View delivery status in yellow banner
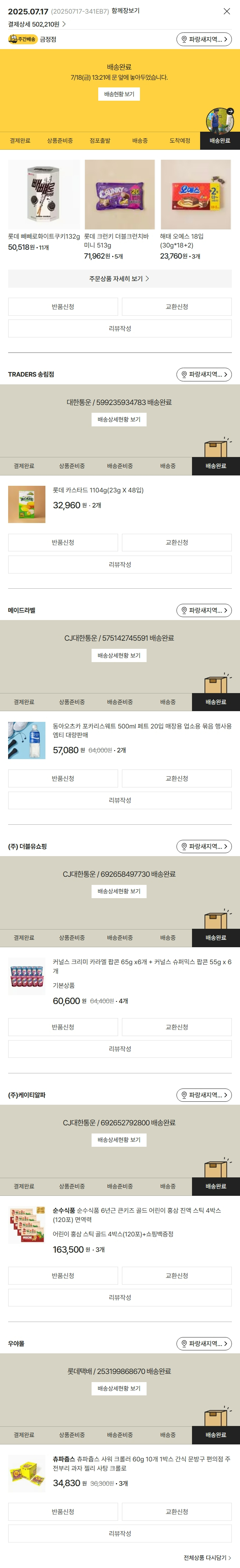This screenshot has height=1568, width=240. click(x=119, y=94)
